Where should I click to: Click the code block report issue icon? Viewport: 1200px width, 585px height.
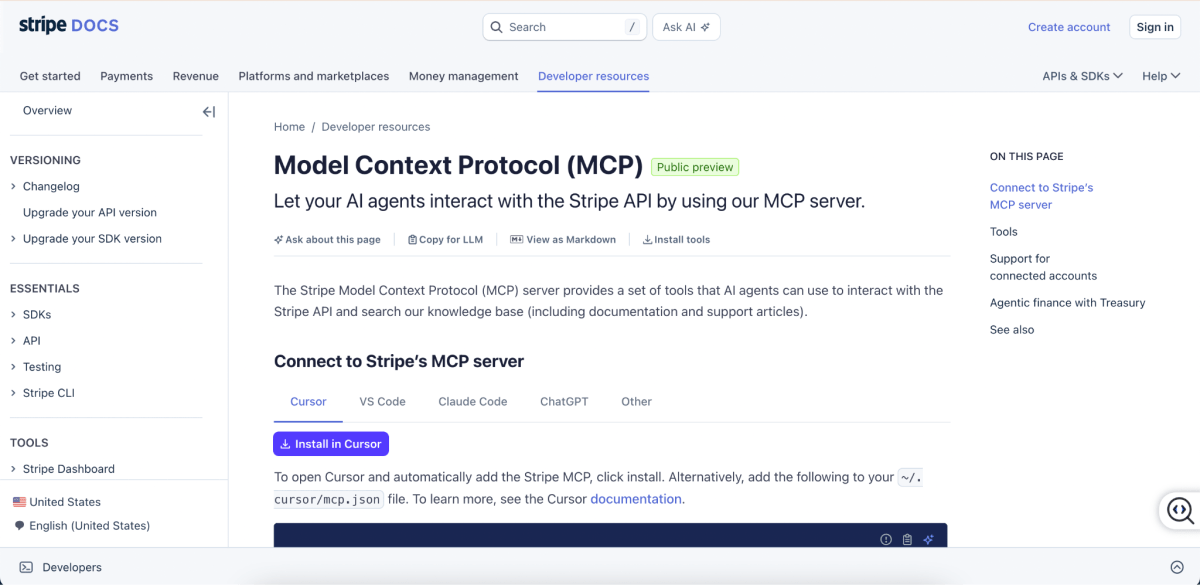point(886,540)
